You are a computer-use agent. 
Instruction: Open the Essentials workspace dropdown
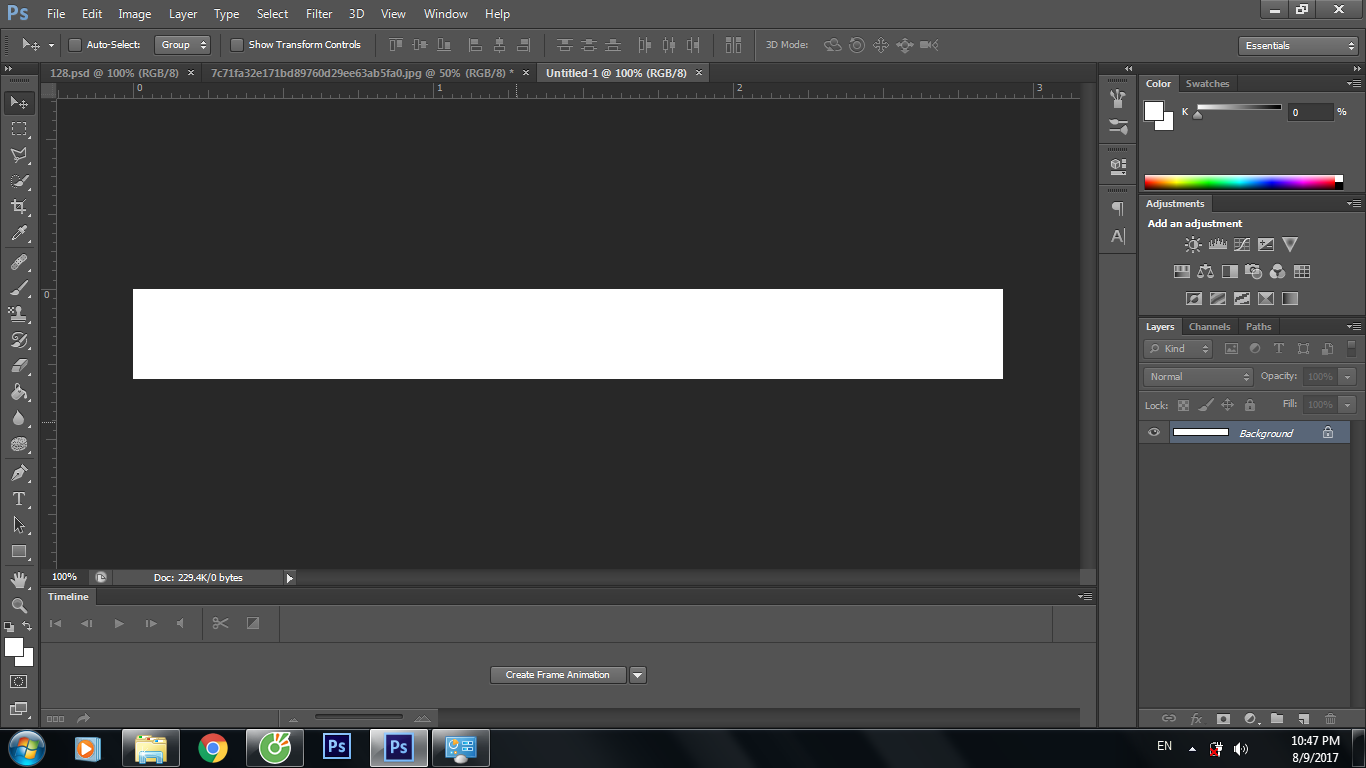[1297, 46]
